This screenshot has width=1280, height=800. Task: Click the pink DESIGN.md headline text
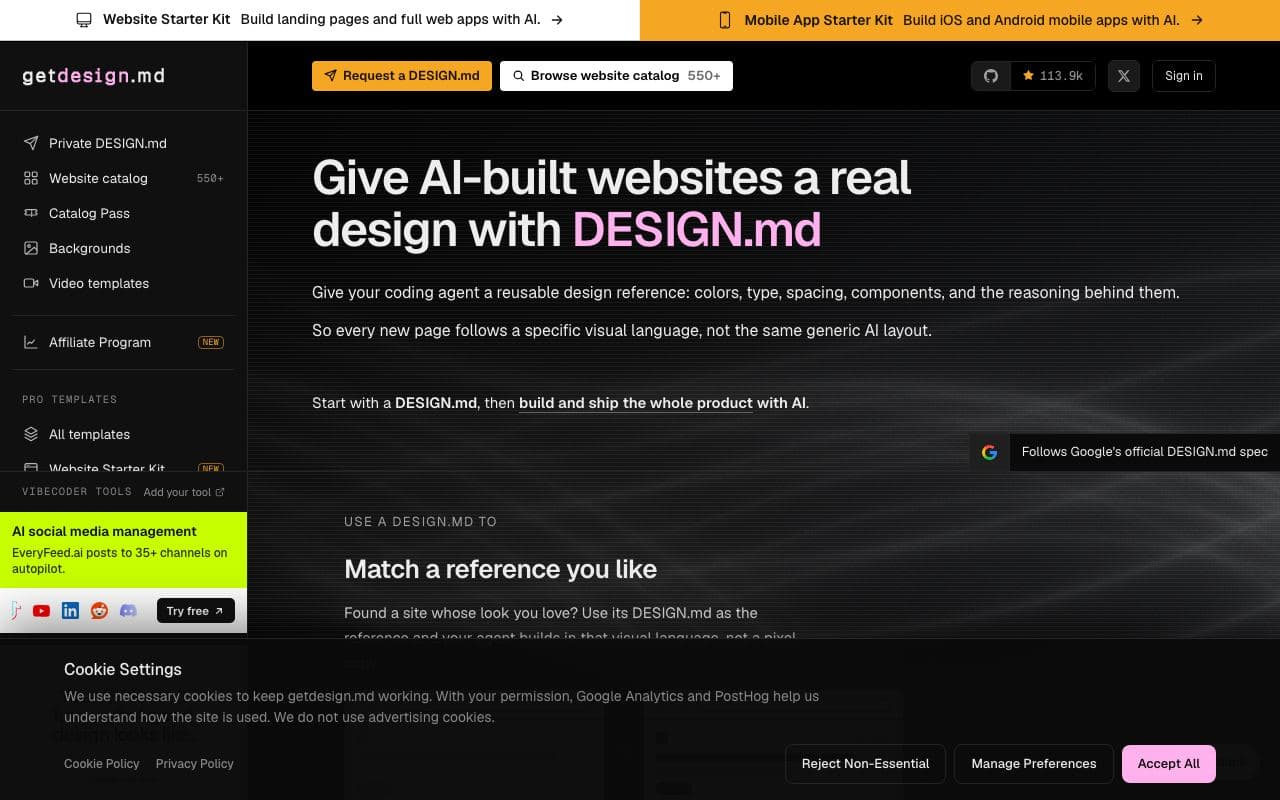pos(697,230)
